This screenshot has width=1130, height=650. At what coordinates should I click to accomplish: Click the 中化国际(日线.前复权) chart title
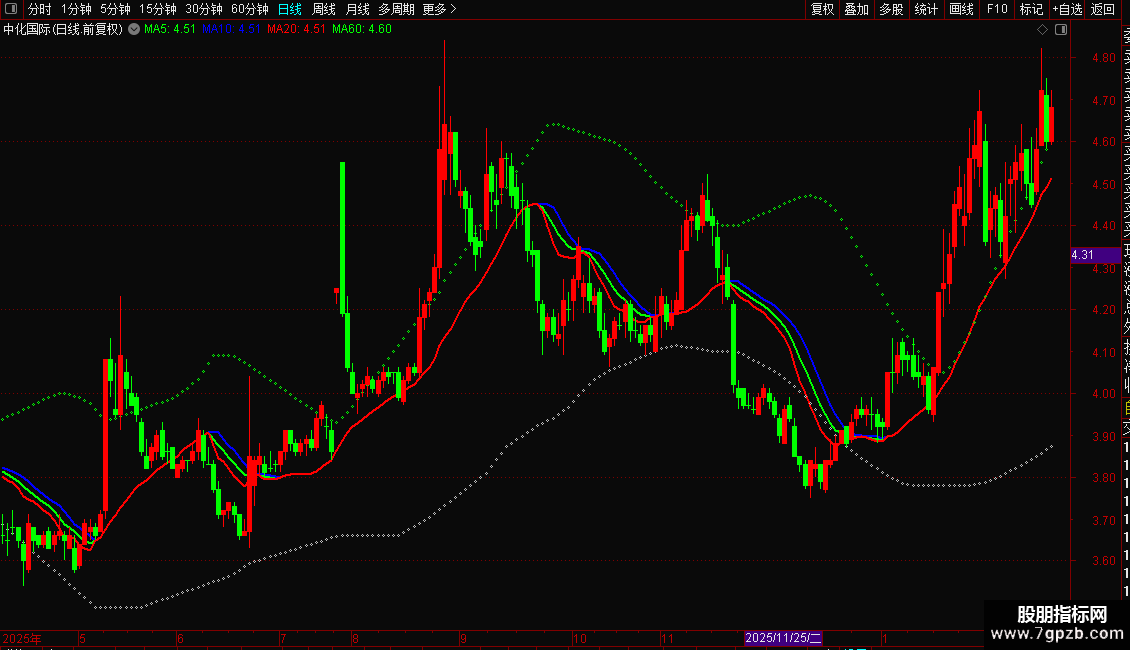63,30
